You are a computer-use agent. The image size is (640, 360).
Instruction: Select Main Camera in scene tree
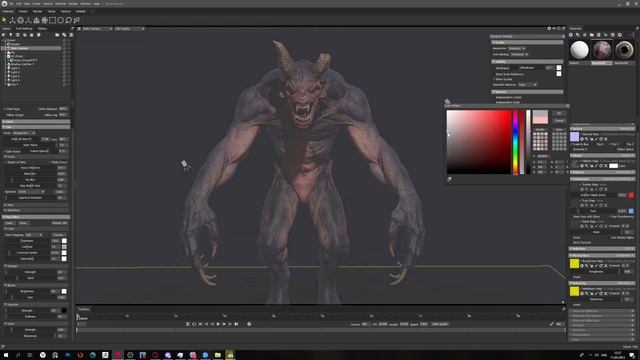19,48
